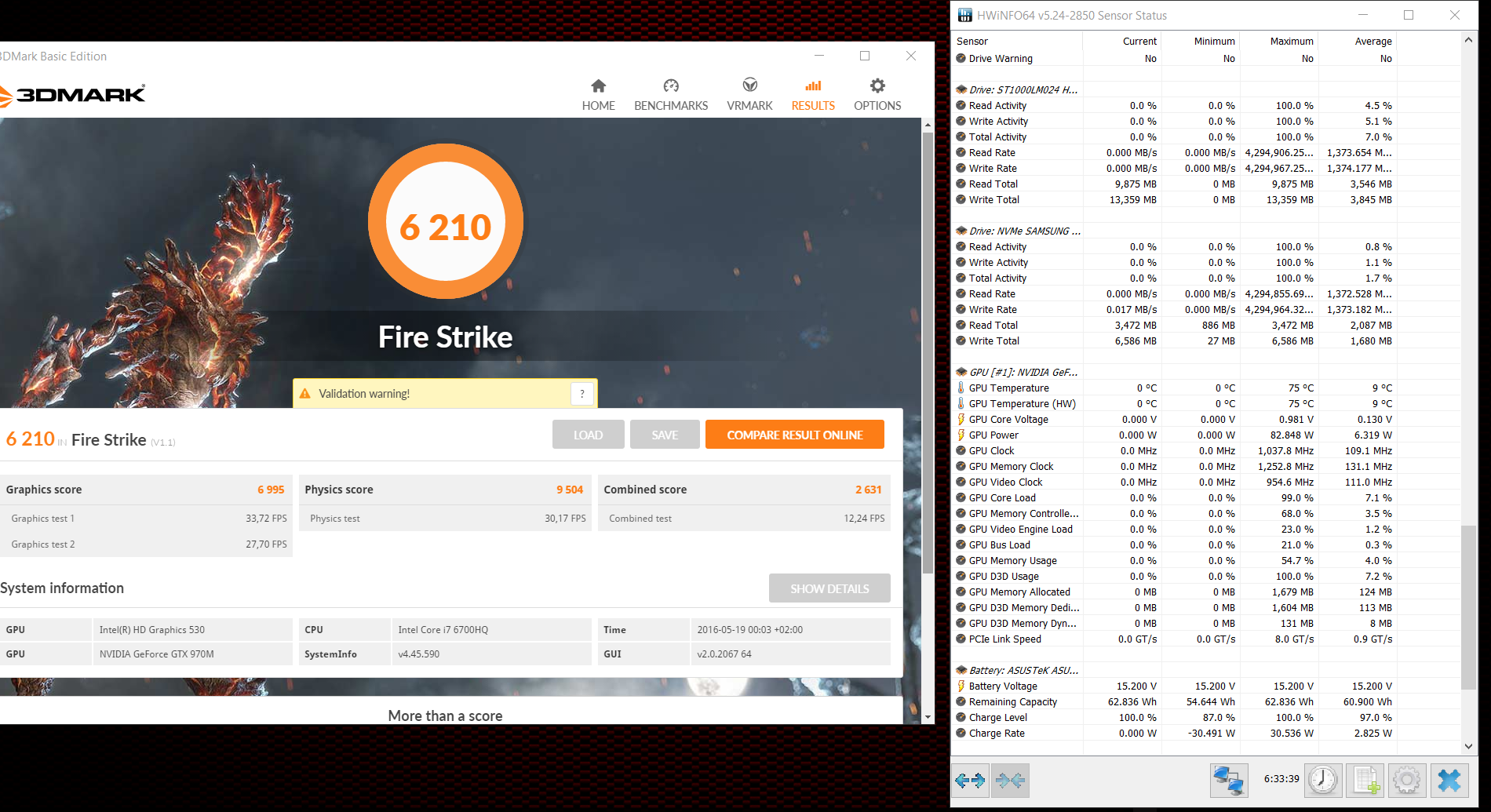The height and width of the screenshot is (812, 1491).
Task: Click the Physics score value 9 504
Action: [570, 490]
